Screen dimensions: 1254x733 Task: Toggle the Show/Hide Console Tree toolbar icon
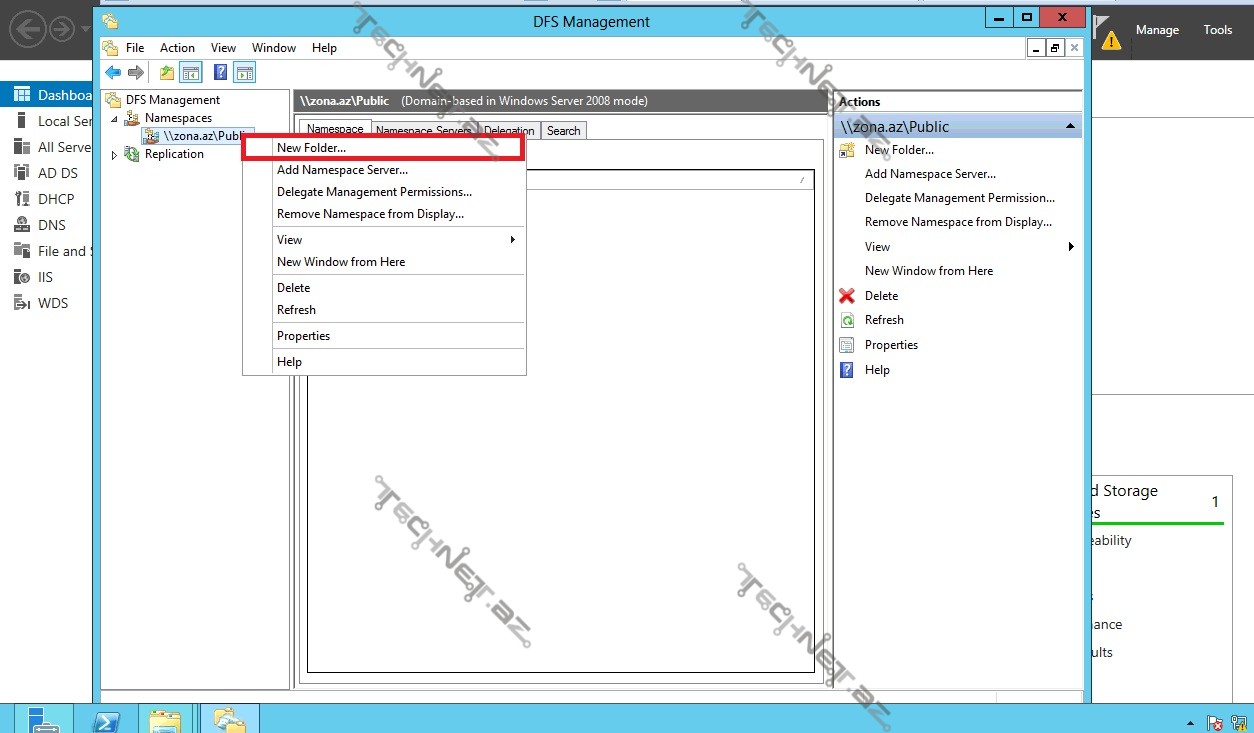coord(190,72)
